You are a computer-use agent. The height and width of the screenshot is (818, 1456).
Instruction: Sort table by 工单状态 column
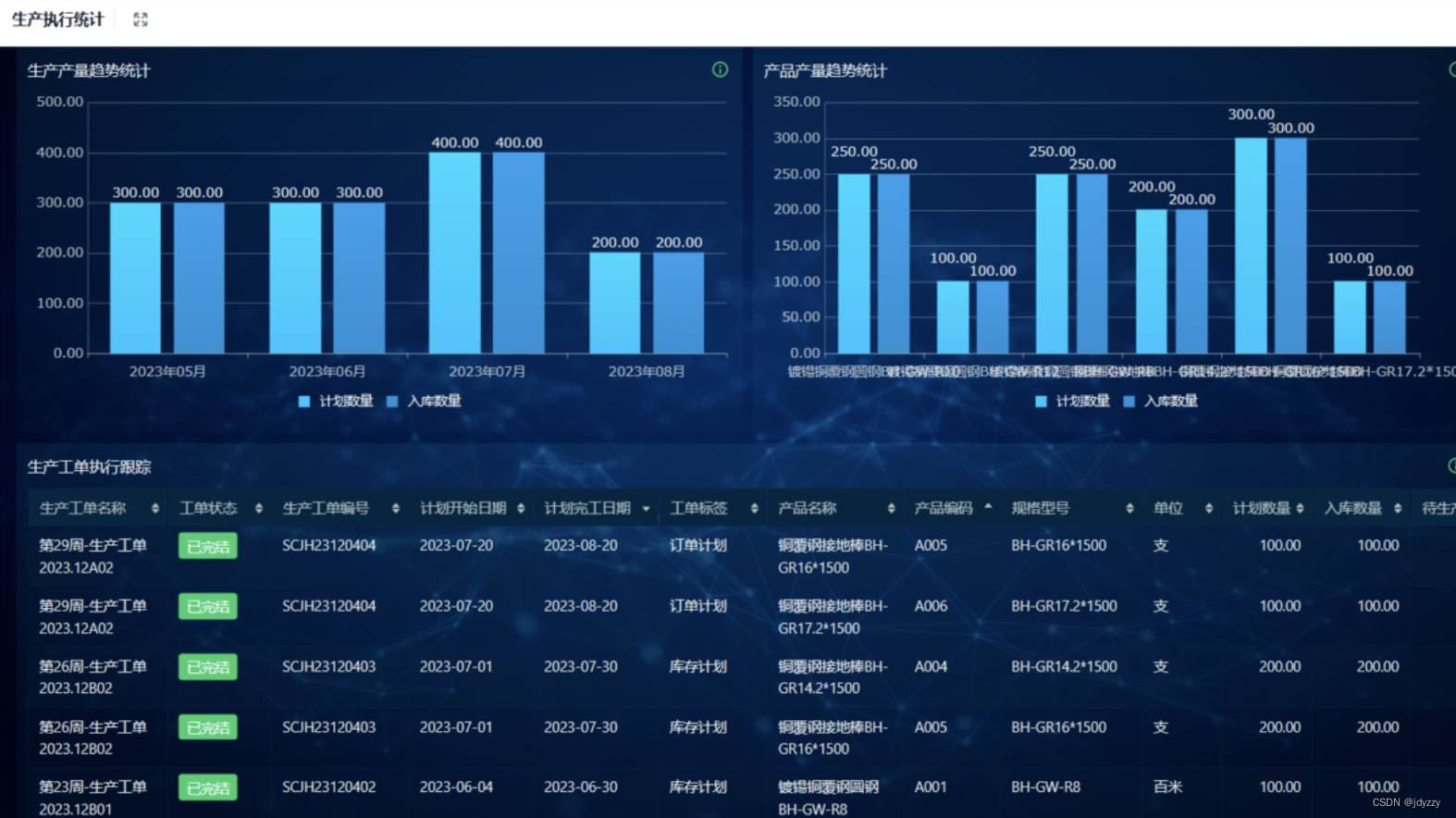pyautogui.click(x=259, y=508)
